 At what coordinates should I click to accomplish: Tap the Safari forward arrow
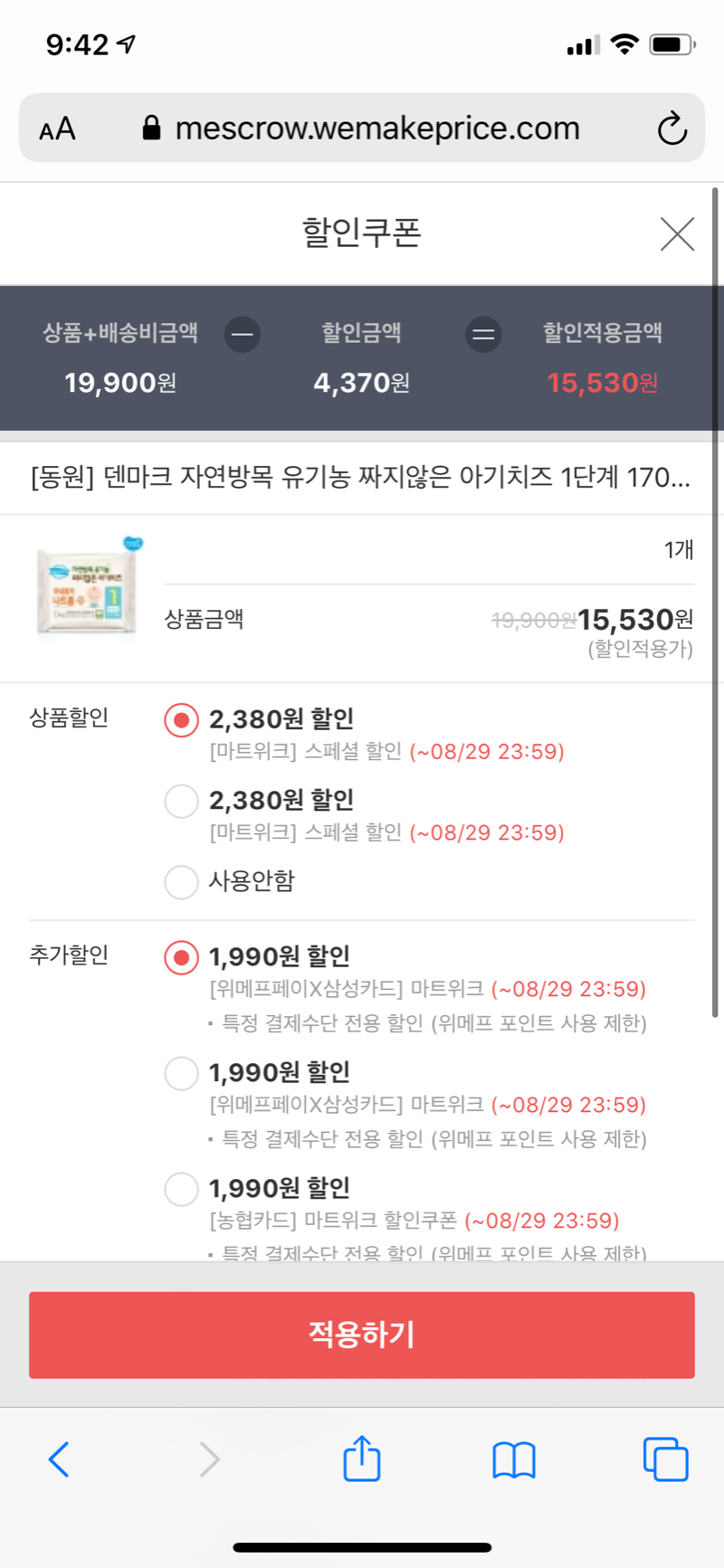[209, 1459]
